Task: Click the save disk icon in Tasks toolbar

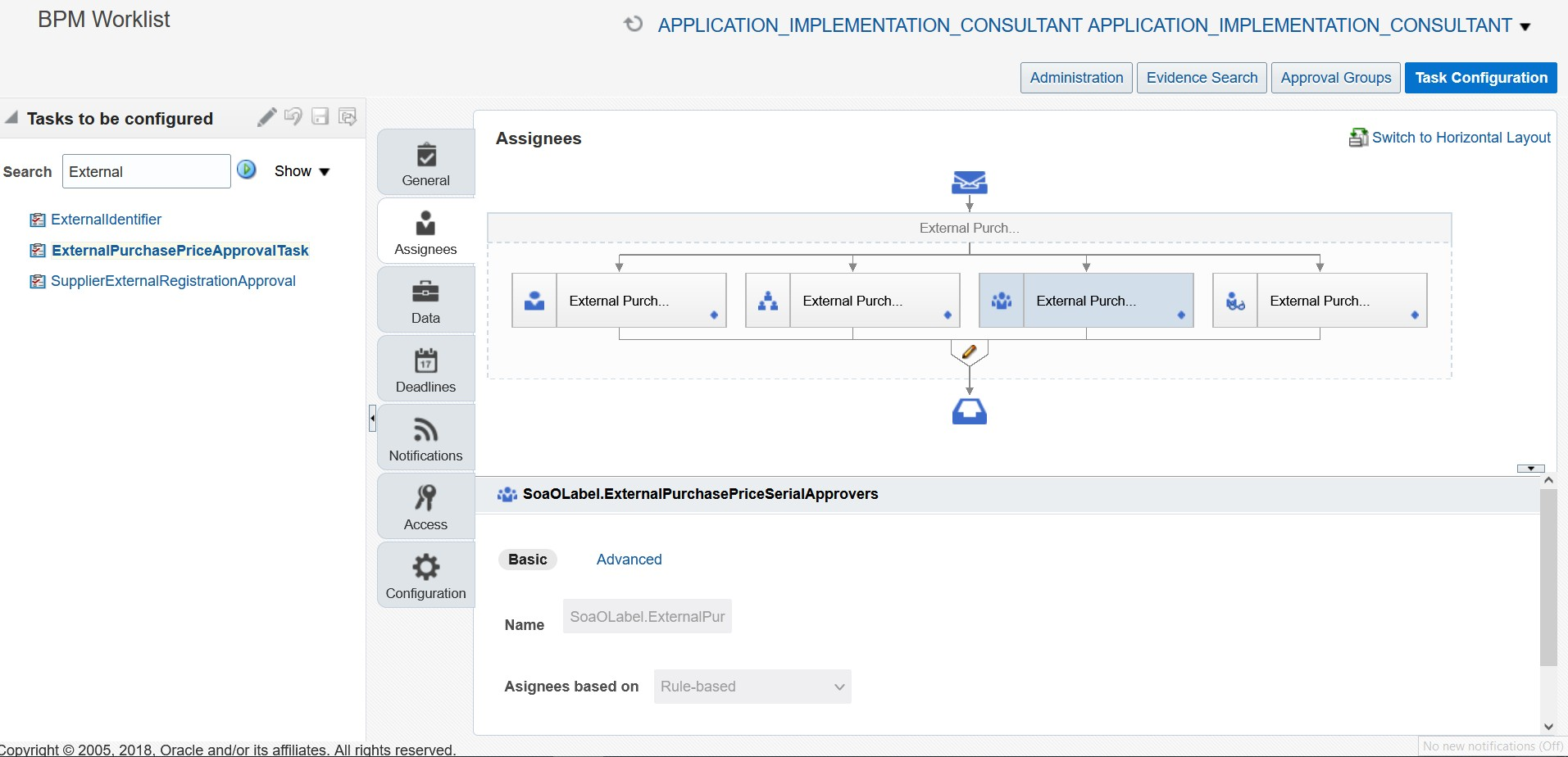Action: (x=320, y=117)
